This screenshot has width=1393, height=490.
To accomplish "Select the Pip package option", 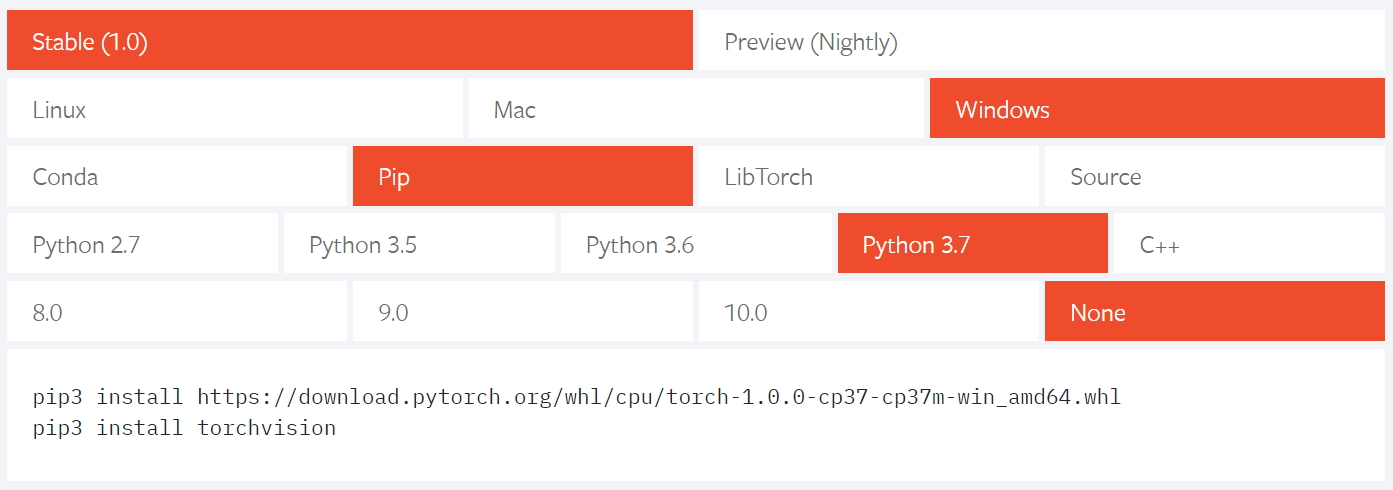I will point(522,177).
